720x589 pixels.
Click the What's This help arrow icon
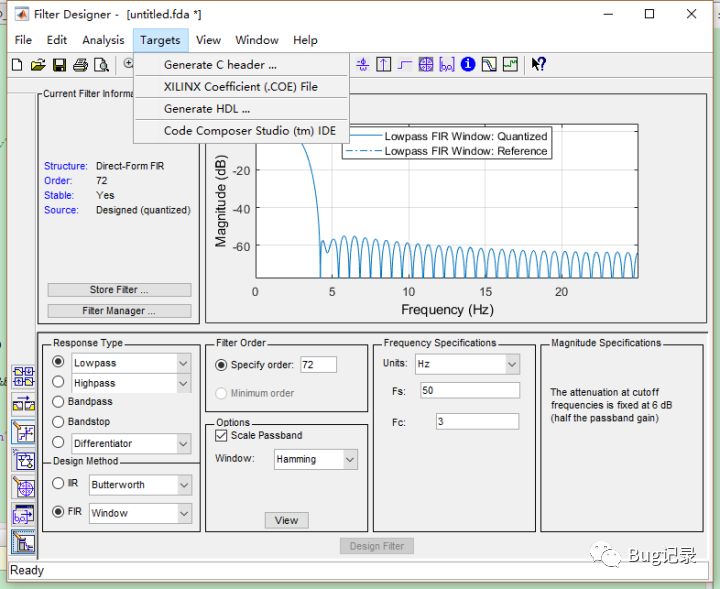click(x=538, y=65)
